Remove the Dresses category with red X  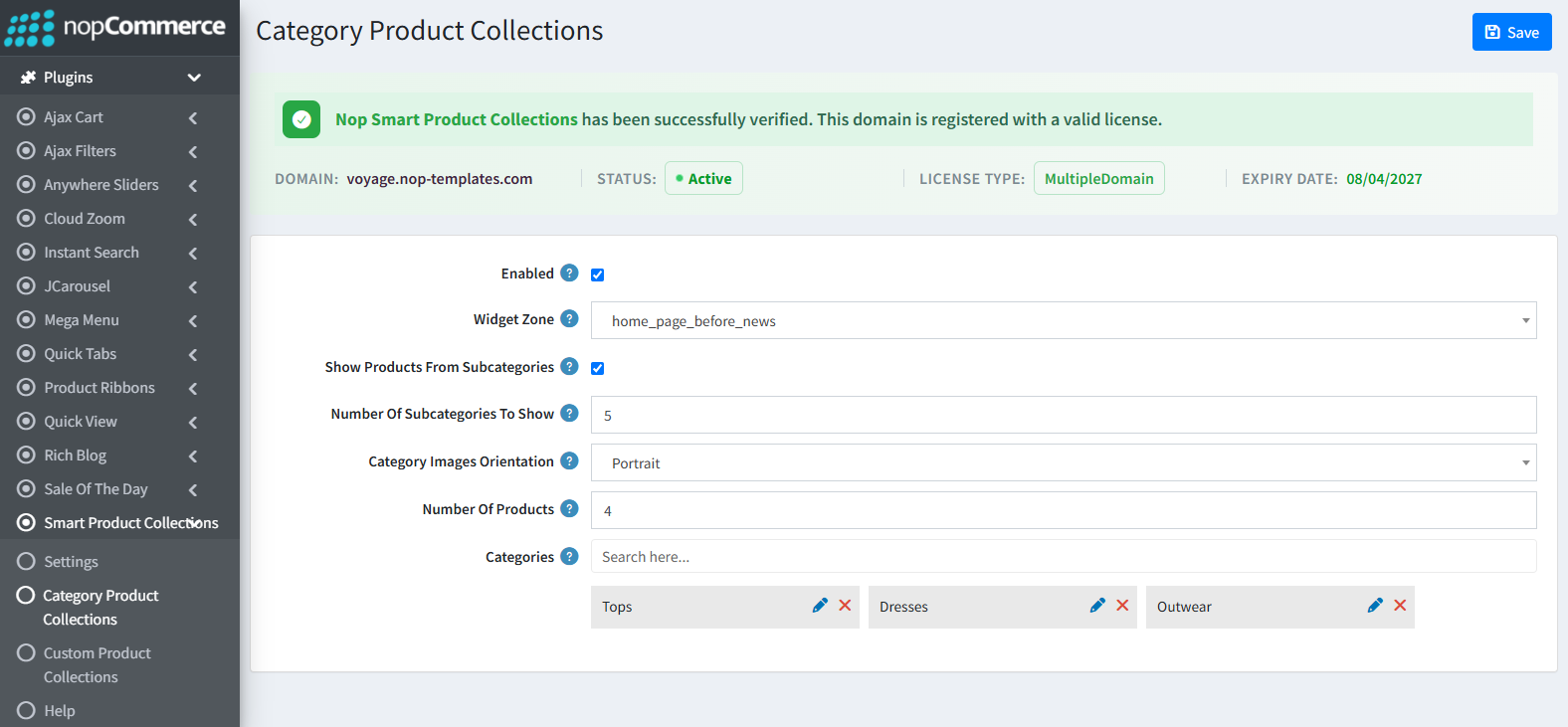(1122, 606)
